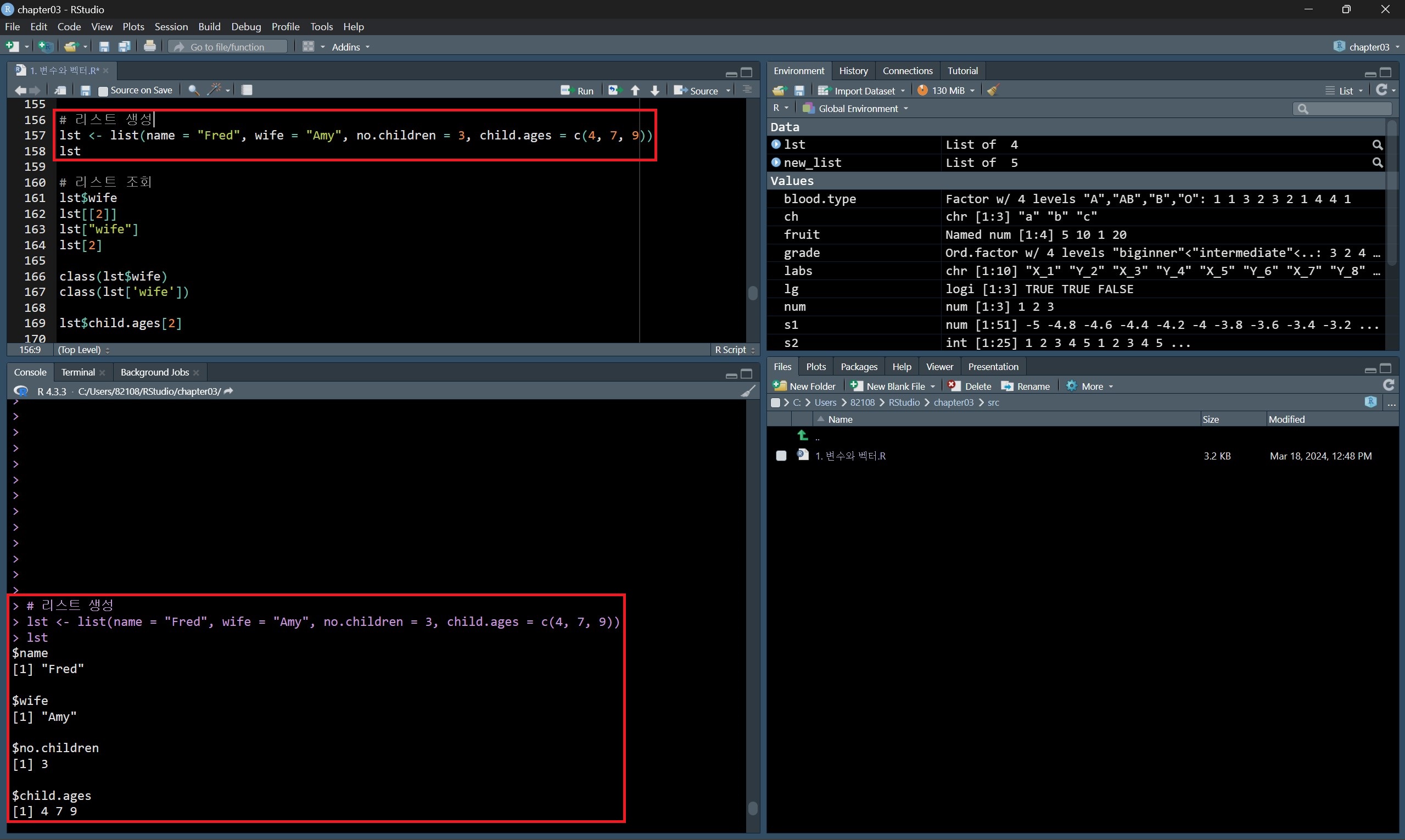Open the chapter03 breadcrumb folder link
The width and height of the screenshot is (1405, 840).
tap(953, 402)
